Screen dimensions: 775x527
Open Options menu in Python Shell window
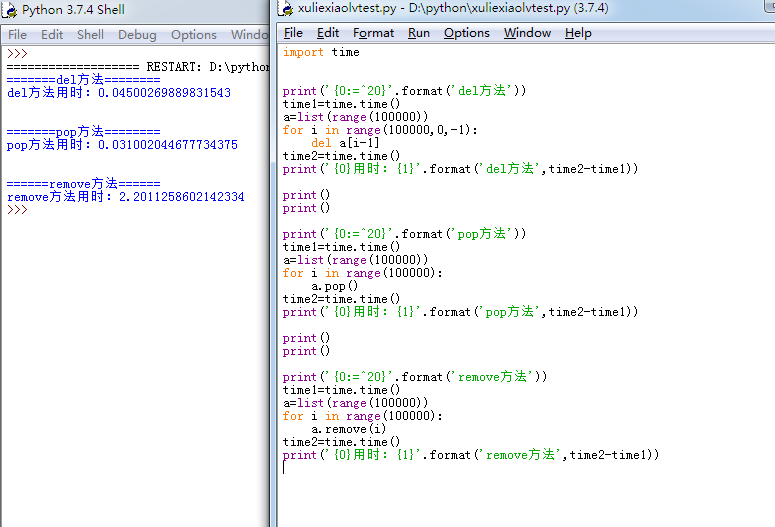point(194,35)
